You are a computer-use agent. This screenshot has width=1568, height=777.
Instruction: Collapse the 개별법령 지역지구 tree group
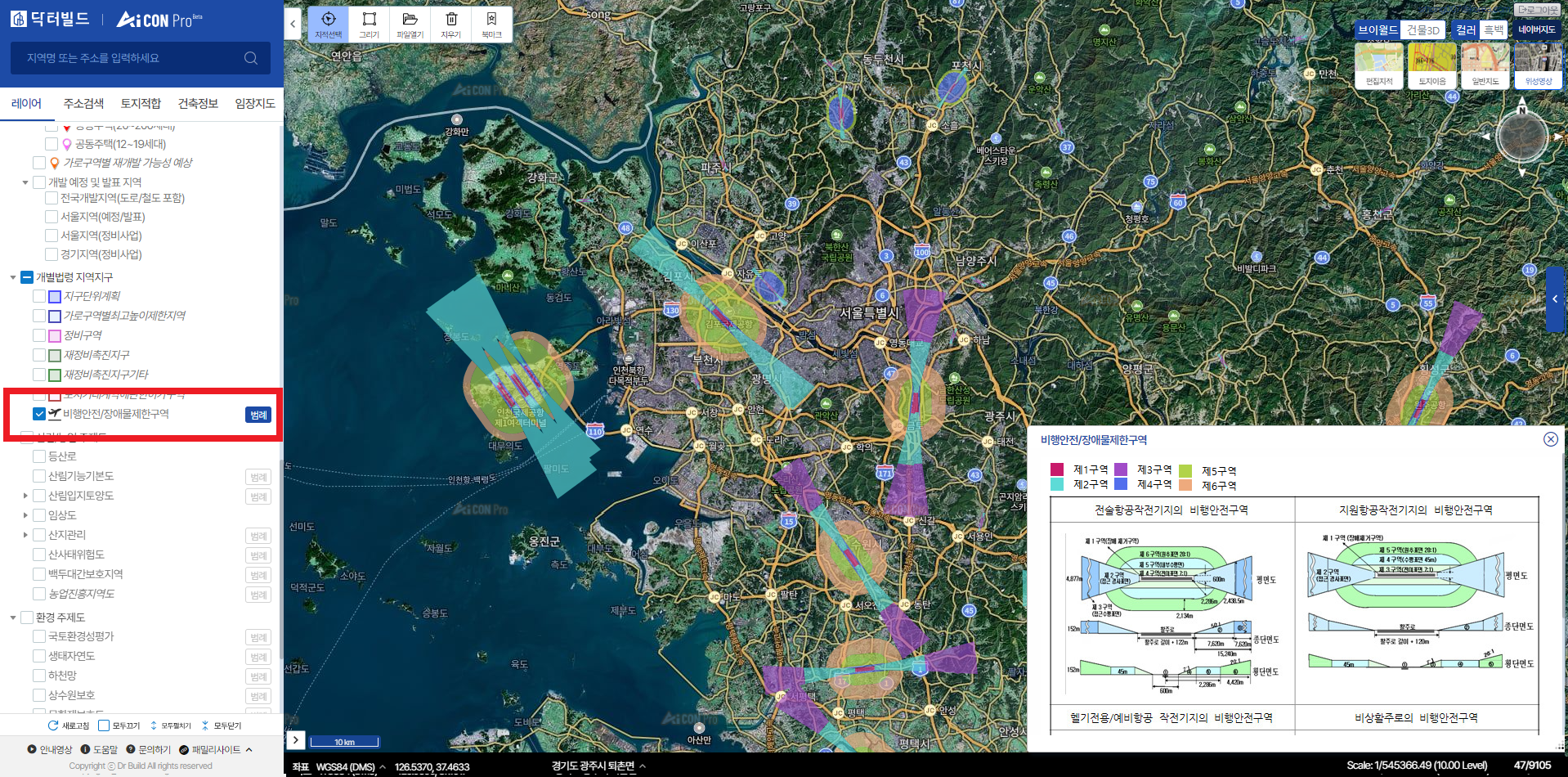pos(13,277)
